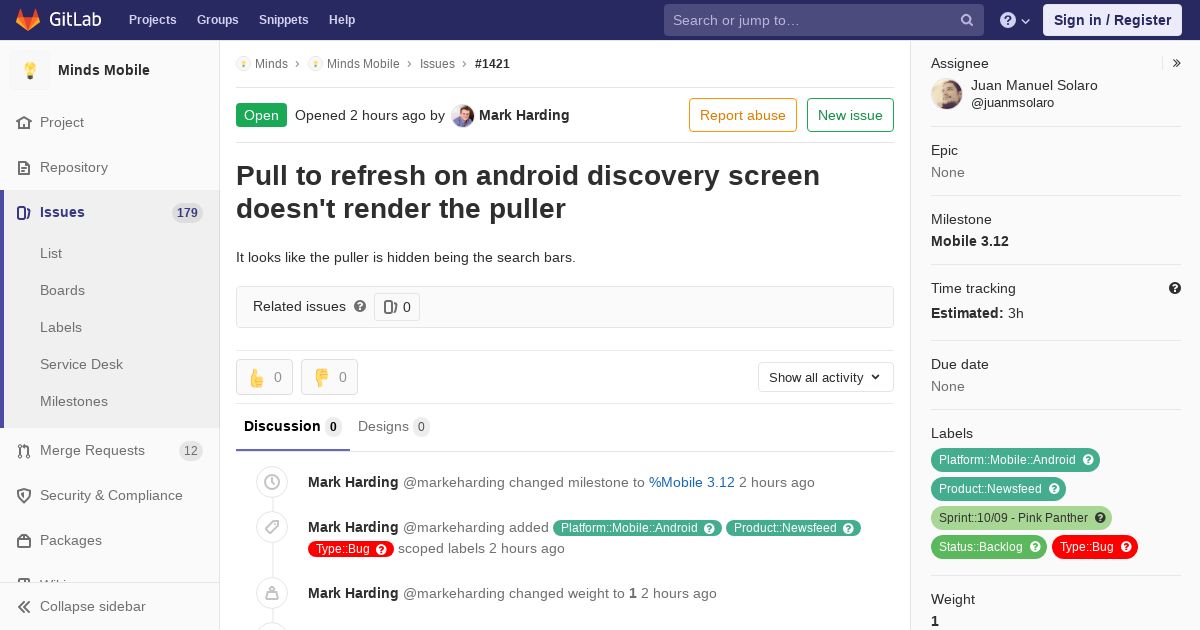Open the Projects menu
The image size is (1200, 630).
[152, 20]
